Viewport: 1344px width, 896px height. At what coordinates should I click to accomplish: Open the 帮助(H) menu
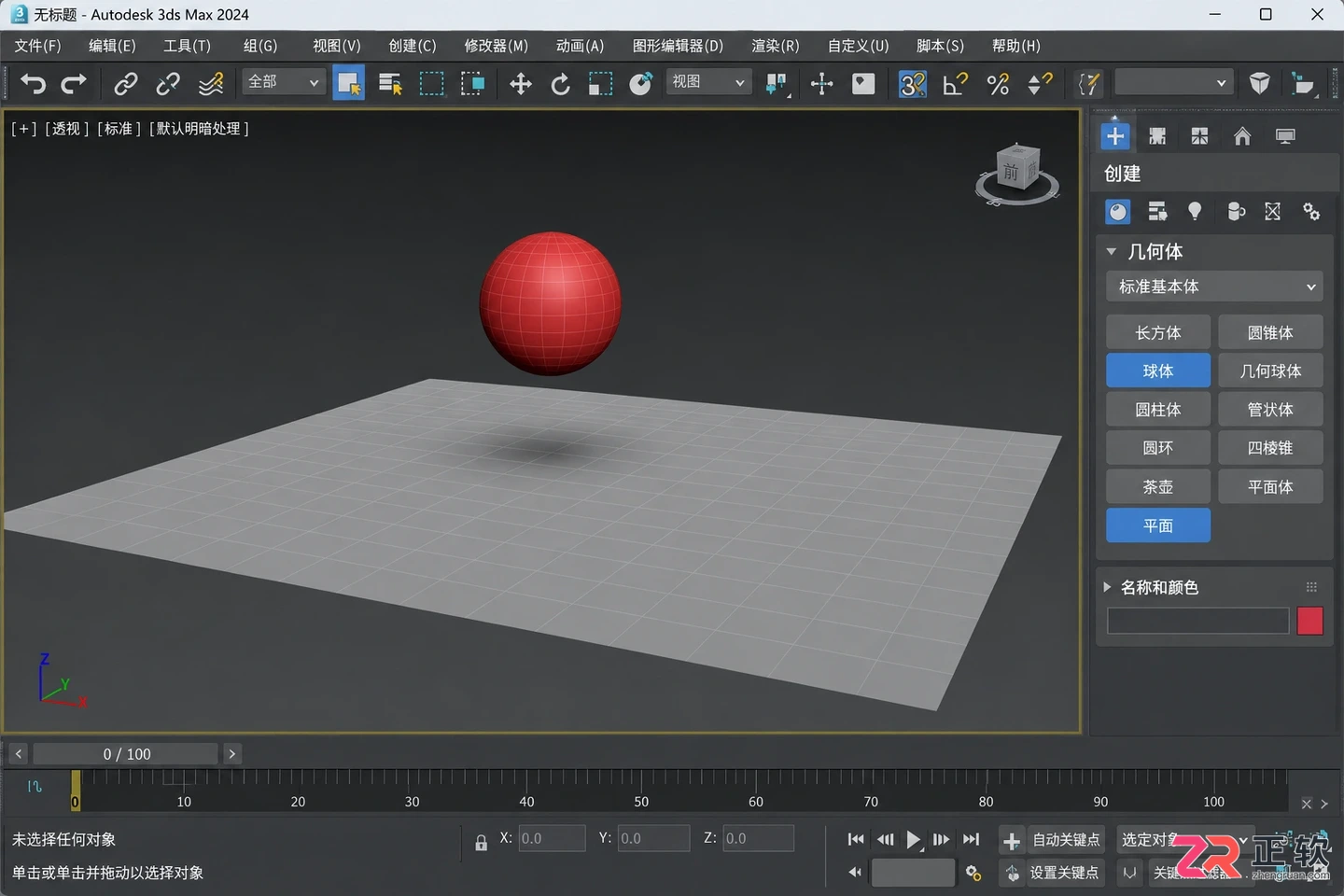(x=1015, y=46)
